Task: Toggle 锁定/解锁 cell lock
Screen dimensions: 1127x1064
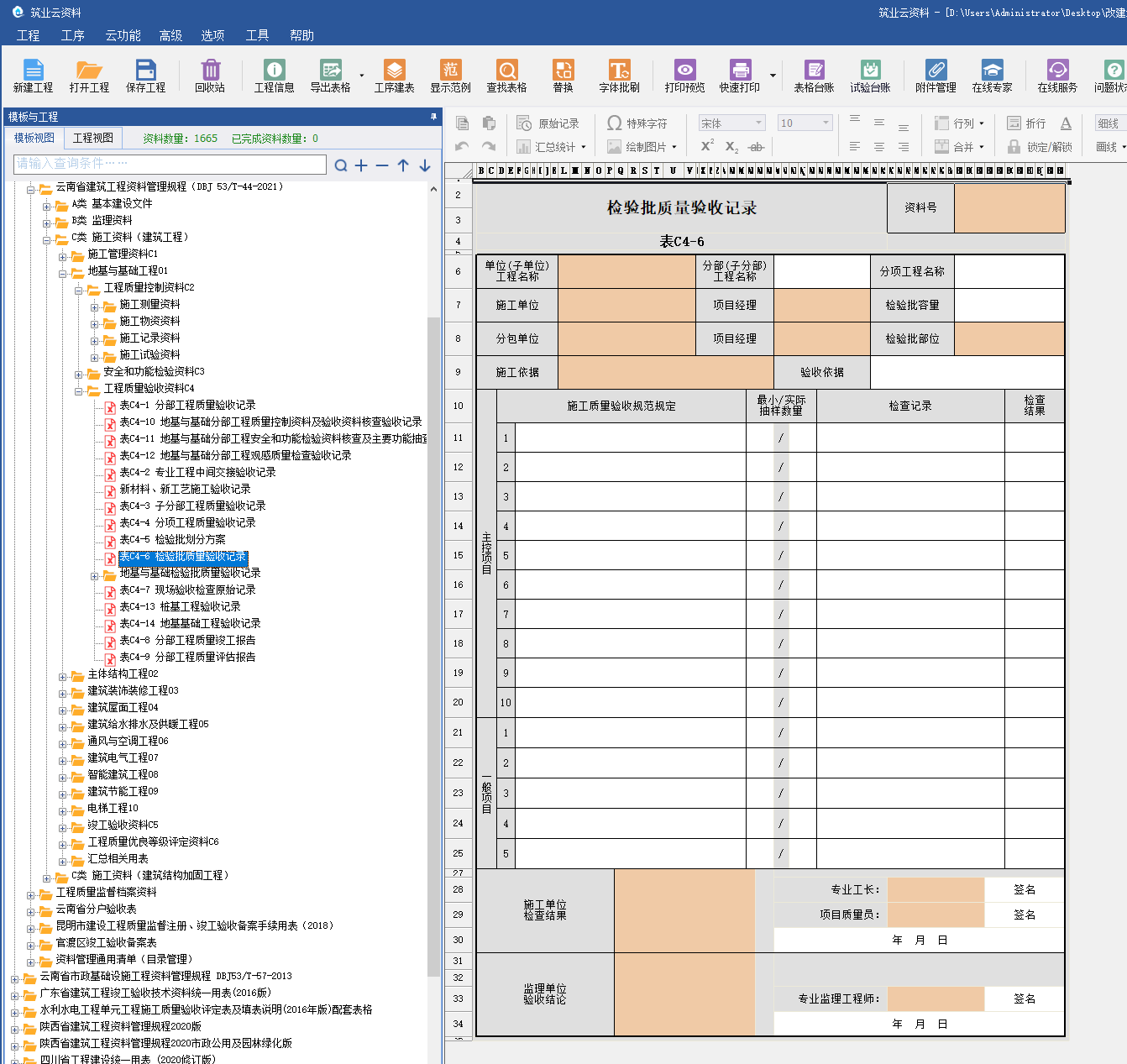Action: point(1040,147)
